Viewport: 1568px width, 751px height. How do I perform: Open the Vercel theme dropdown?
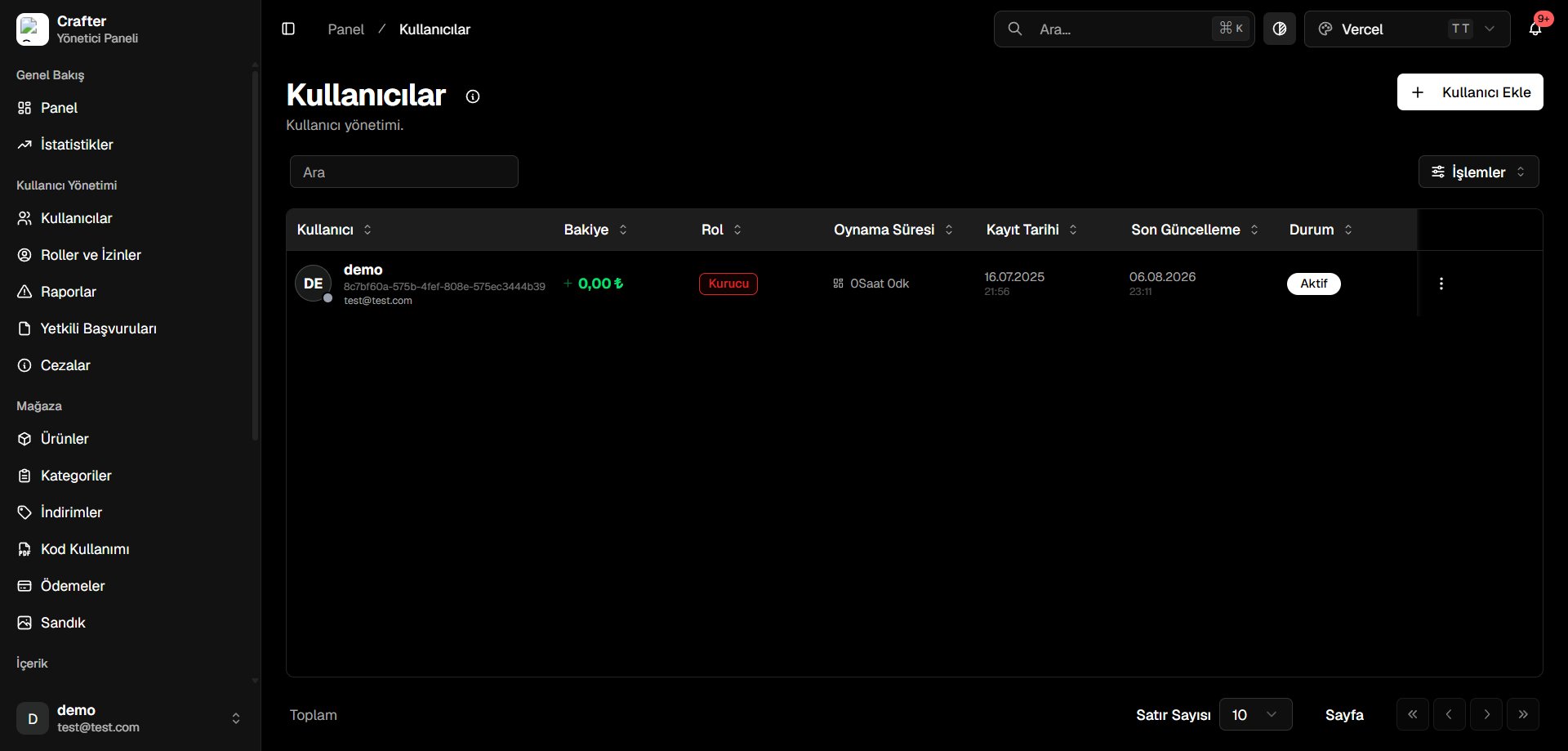pyautogui.click(x=1407, y=29)
